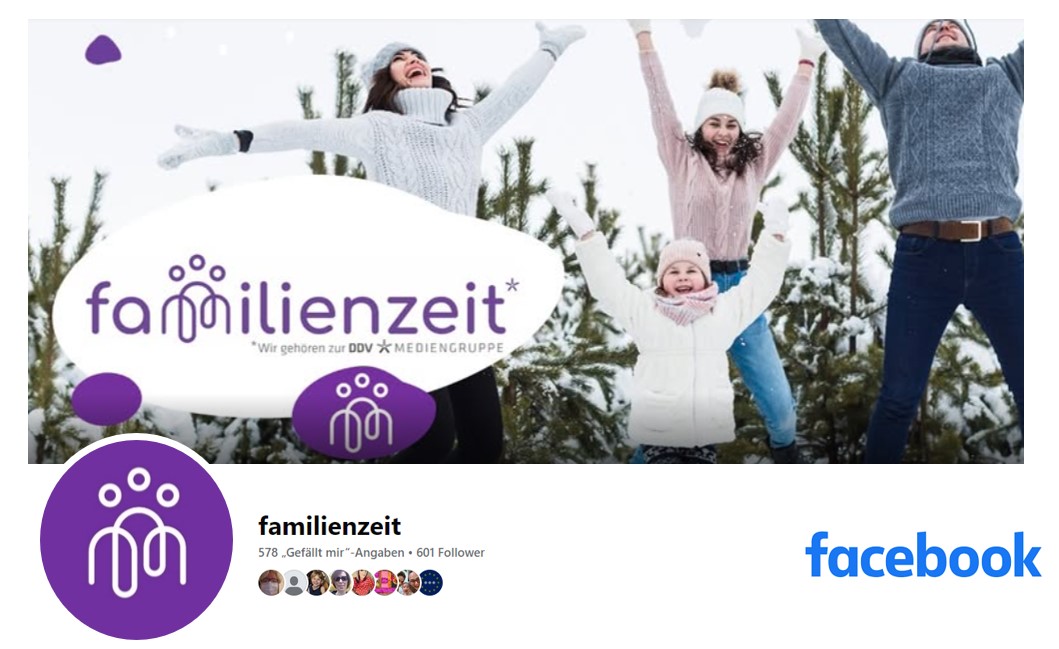This screenshot has height=649, width=1059.
Task: Open the dark blue starred follower avatar
Action: coord(431,583)
